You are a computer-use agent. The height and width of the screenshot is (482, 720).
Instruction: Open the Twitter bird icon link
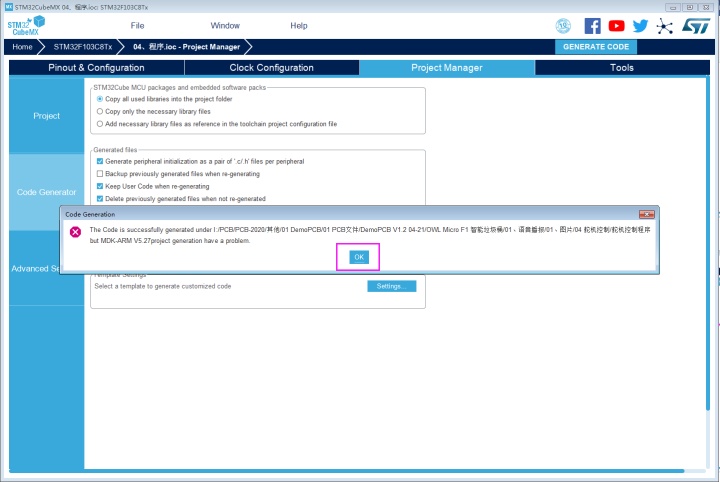[640, 26]
